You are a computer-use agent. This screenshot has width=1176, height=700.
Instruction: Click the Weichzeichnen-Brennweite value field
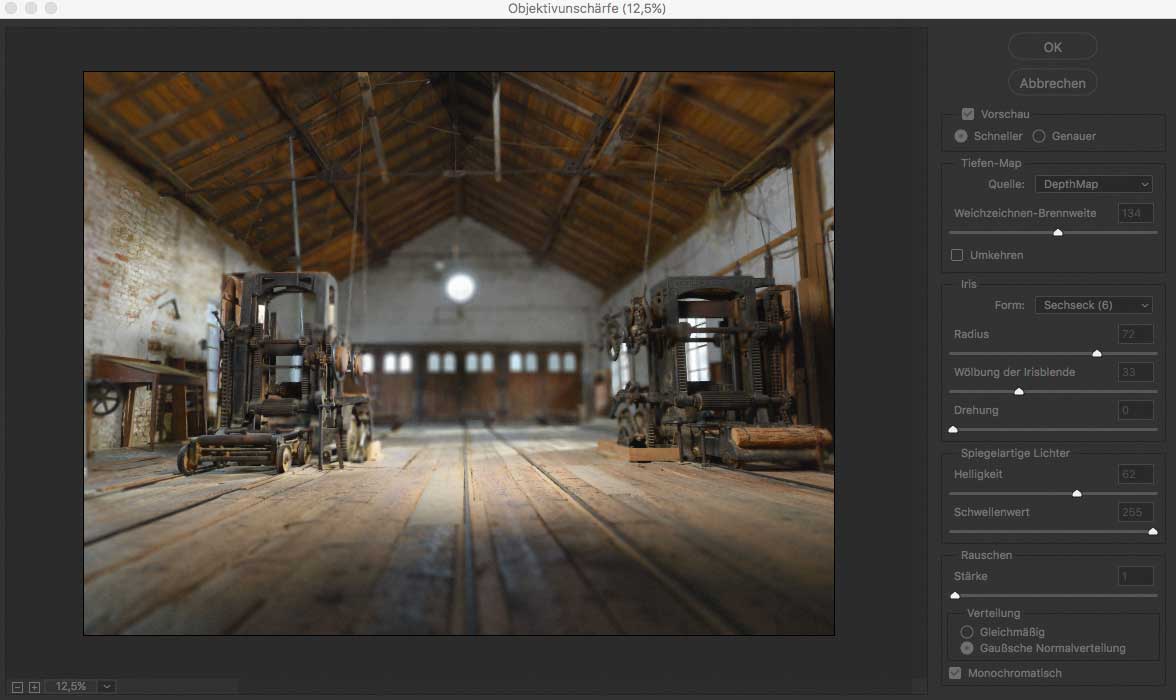click(x=1136, y=213)
